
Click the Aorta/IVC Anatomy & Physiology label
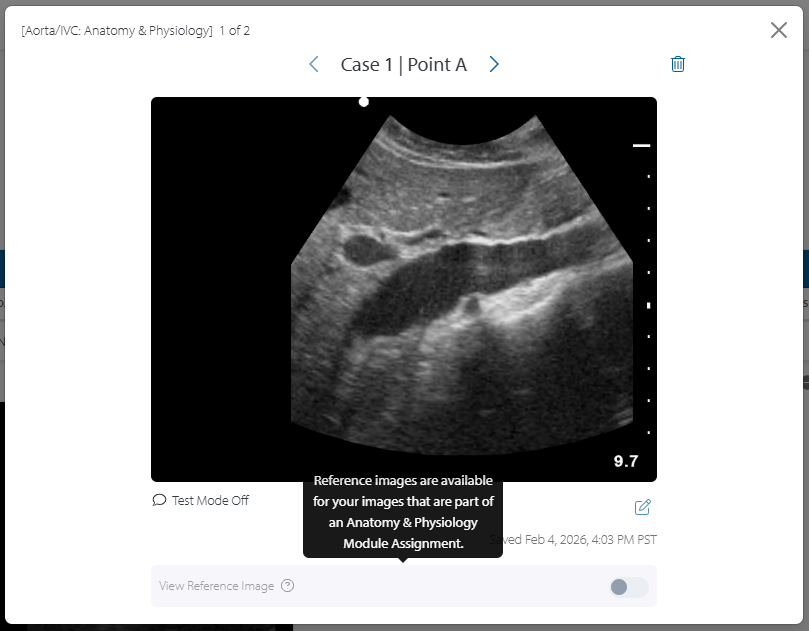pyautogui.click(x=117, y=31)
